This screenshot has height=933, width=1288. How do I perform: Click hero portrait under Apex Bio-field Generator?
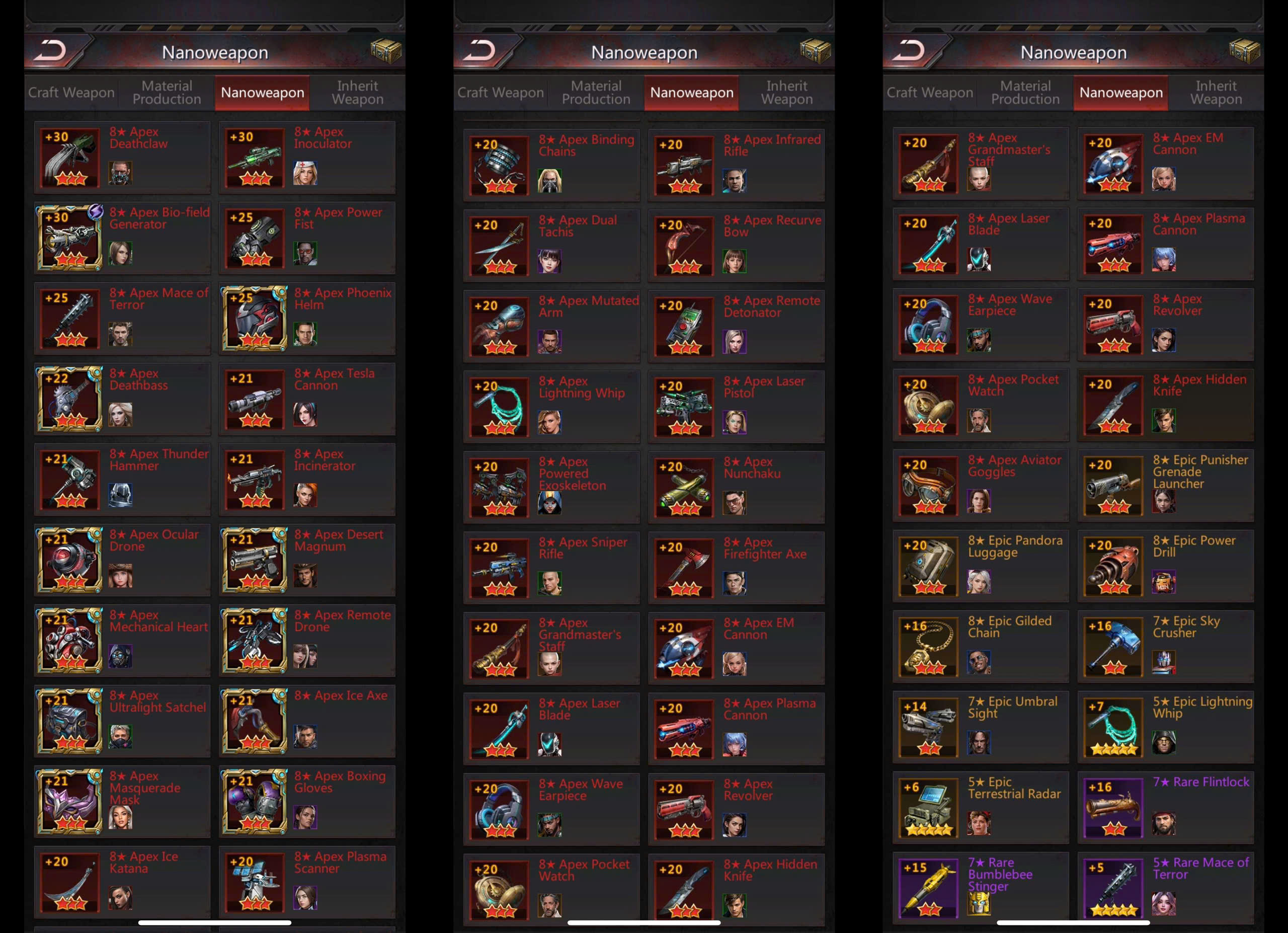point(120,253)
